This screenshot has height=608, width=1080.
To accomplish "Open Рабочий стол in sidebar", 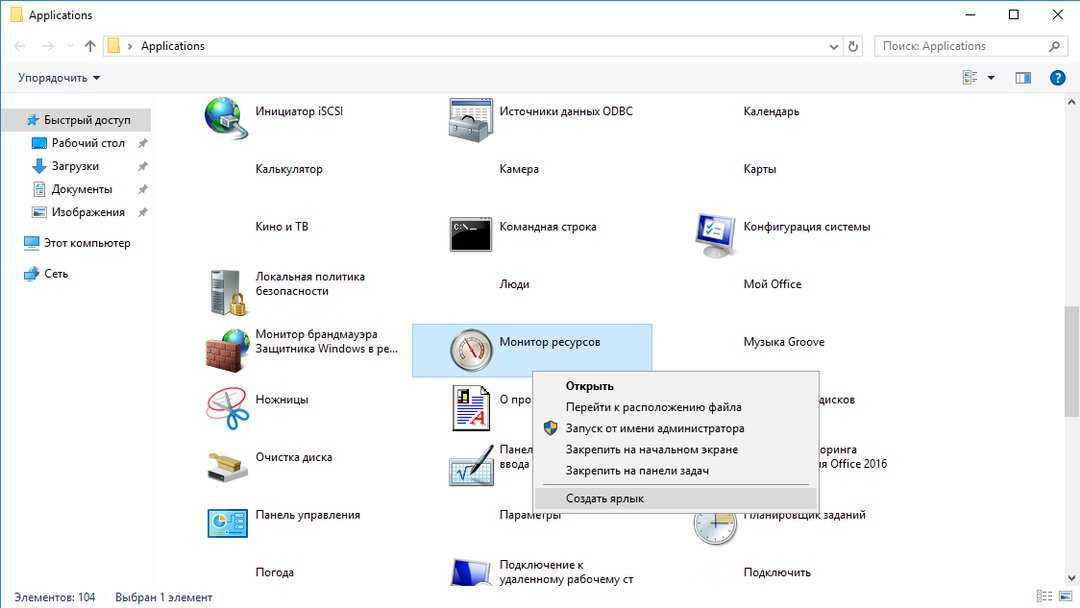I will tap(87, 143).
